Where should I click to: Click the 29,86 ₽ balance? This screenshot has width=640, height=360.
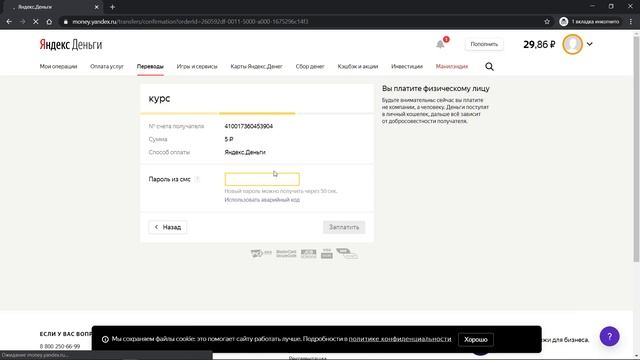coord(539,44)
